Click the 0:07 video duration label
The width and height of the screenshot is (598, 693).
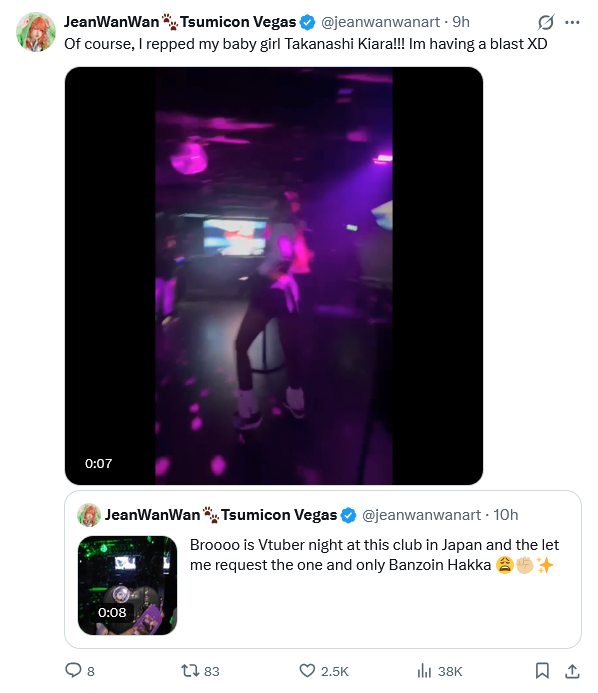click(99, 464)
